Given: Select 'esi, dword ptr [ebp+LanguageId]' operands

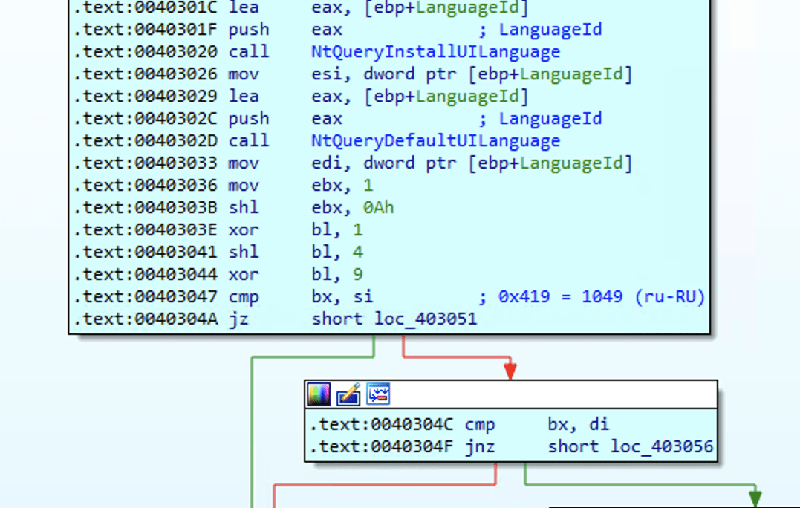Looking at the screenshot, I should pyautogui.click(x=472, y=74).
